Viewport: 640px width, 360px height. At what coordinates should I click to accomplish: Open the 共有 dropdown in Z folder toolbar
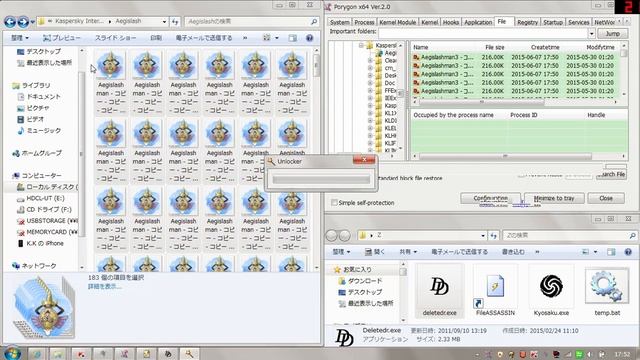point(408,252)
